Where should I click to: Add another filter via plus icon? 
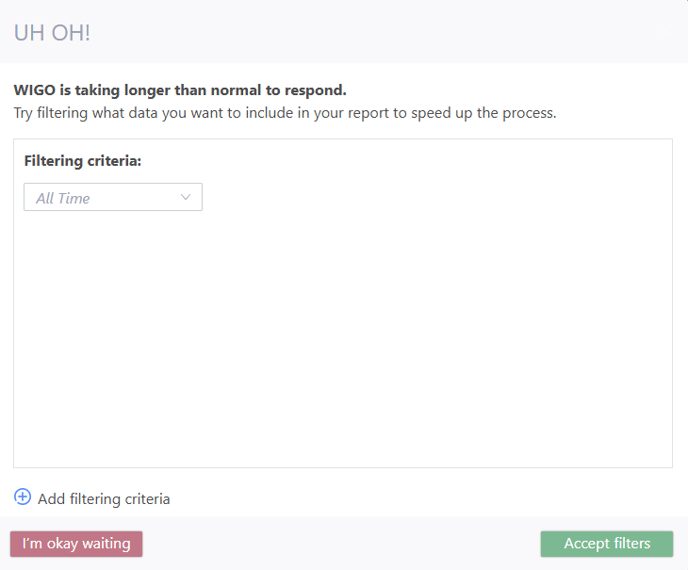click(x=22, y=497)
